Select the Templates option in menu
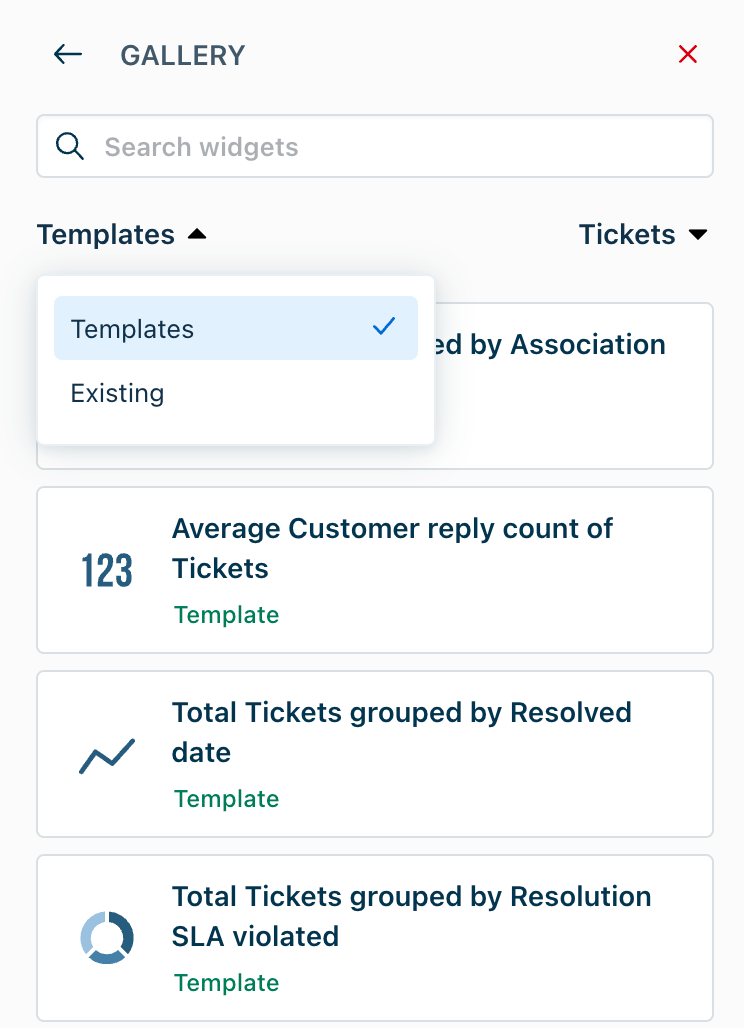This screenshot has height=1028, width=744. (133, 329)
